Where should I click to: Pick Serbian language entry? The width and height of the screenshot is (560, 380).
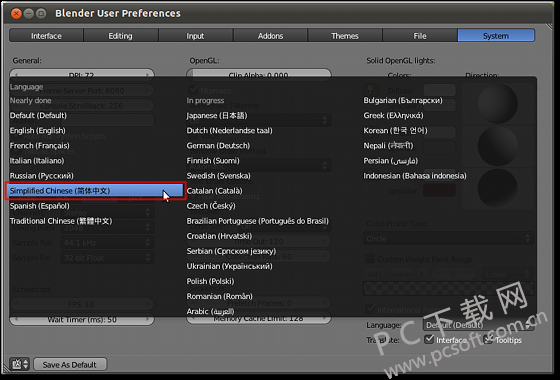click(231, 251)
